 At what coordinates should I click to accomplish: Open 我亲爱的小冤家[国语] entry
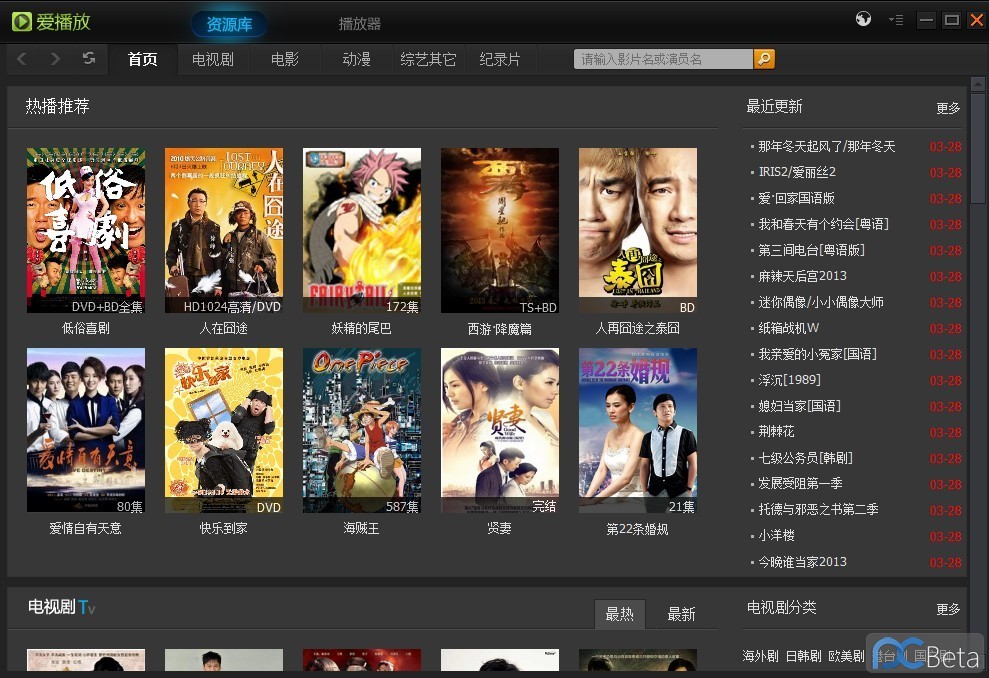[x=817, y=354]
